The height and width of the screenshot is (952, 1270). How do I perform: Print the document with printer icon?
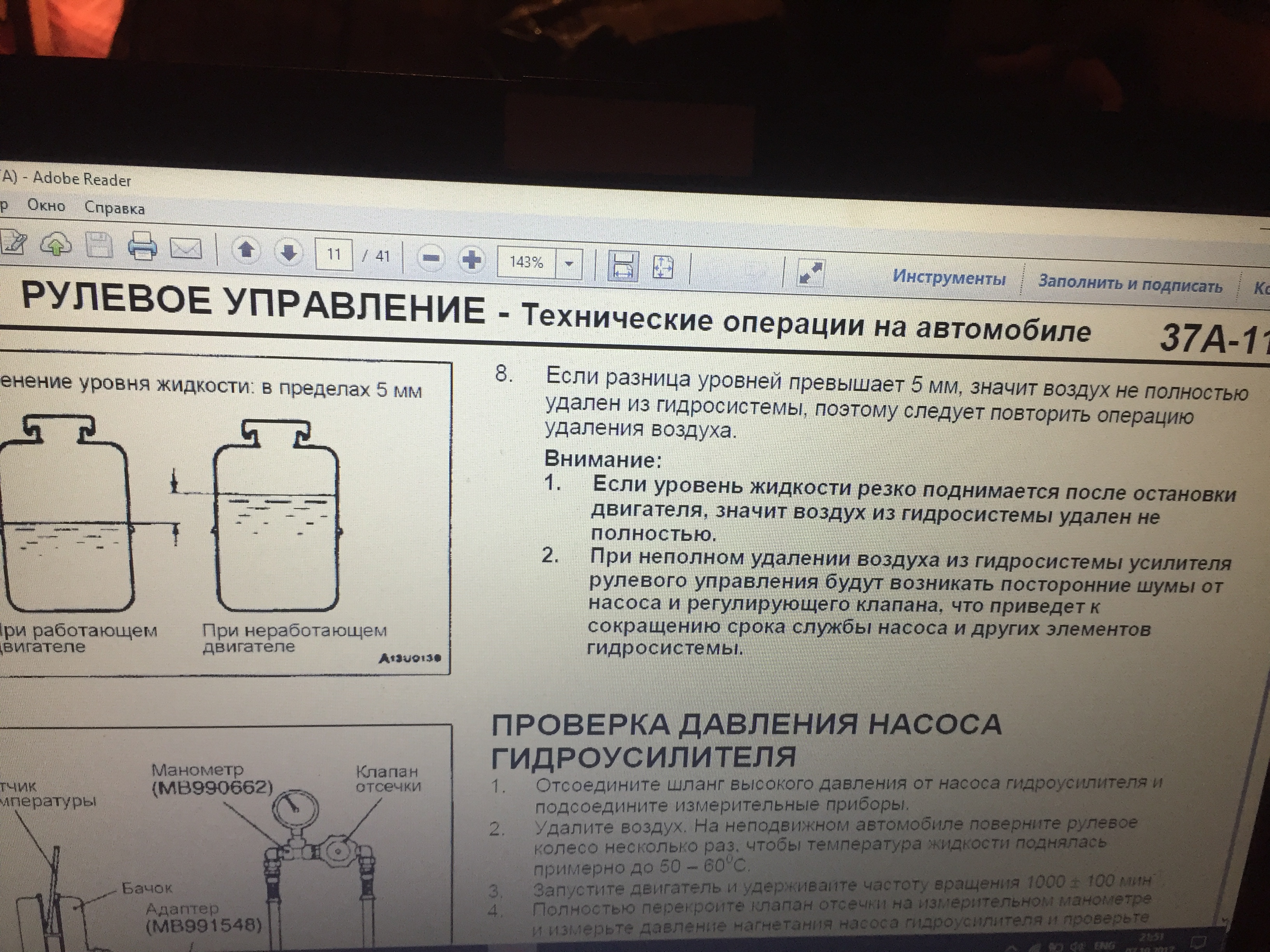coord(142,247)
